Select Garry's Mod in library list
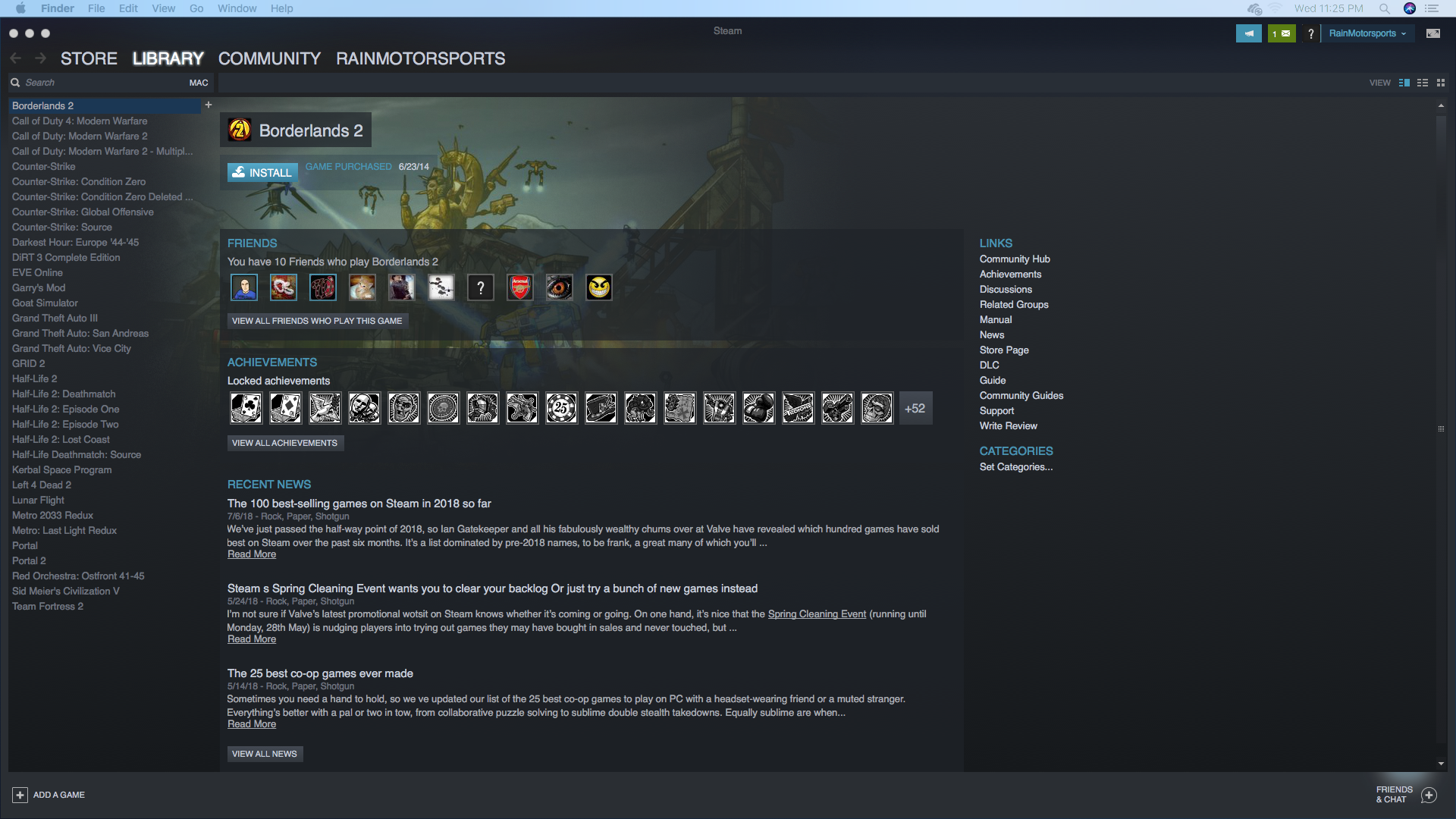The height and width of the screenshot is (819, 1456). point(39,287)
